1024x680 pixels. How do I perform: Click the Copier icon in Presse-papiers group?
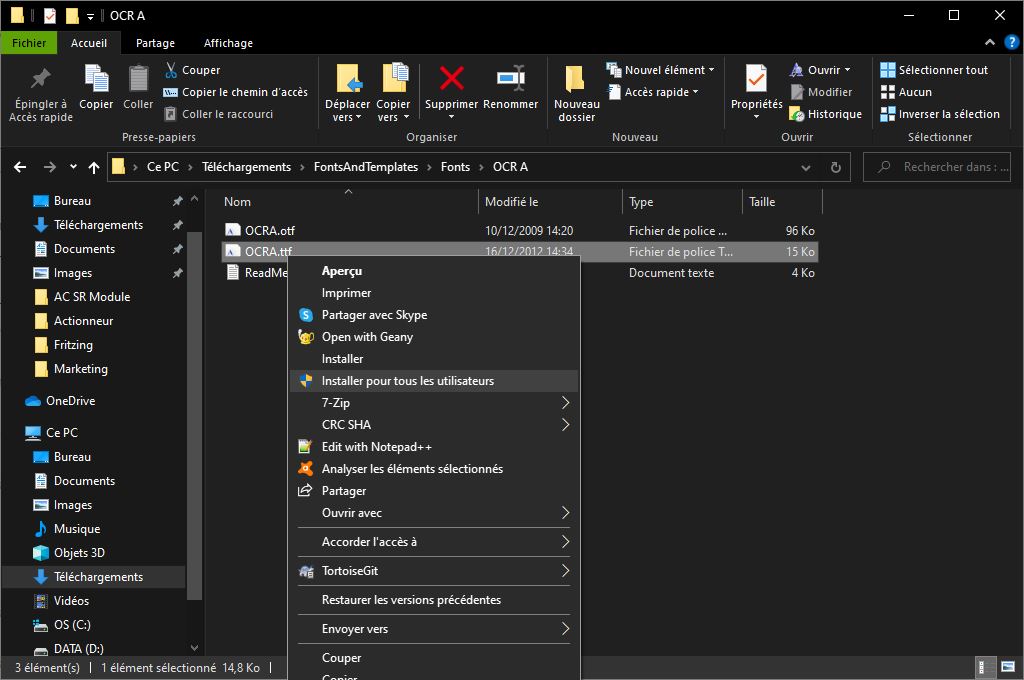pos(96,79)
